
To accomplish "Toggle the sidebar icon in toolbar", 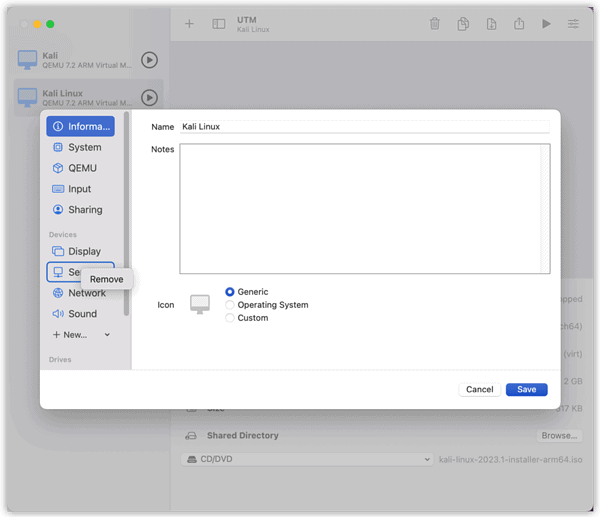I will click(x=219, y=23).
